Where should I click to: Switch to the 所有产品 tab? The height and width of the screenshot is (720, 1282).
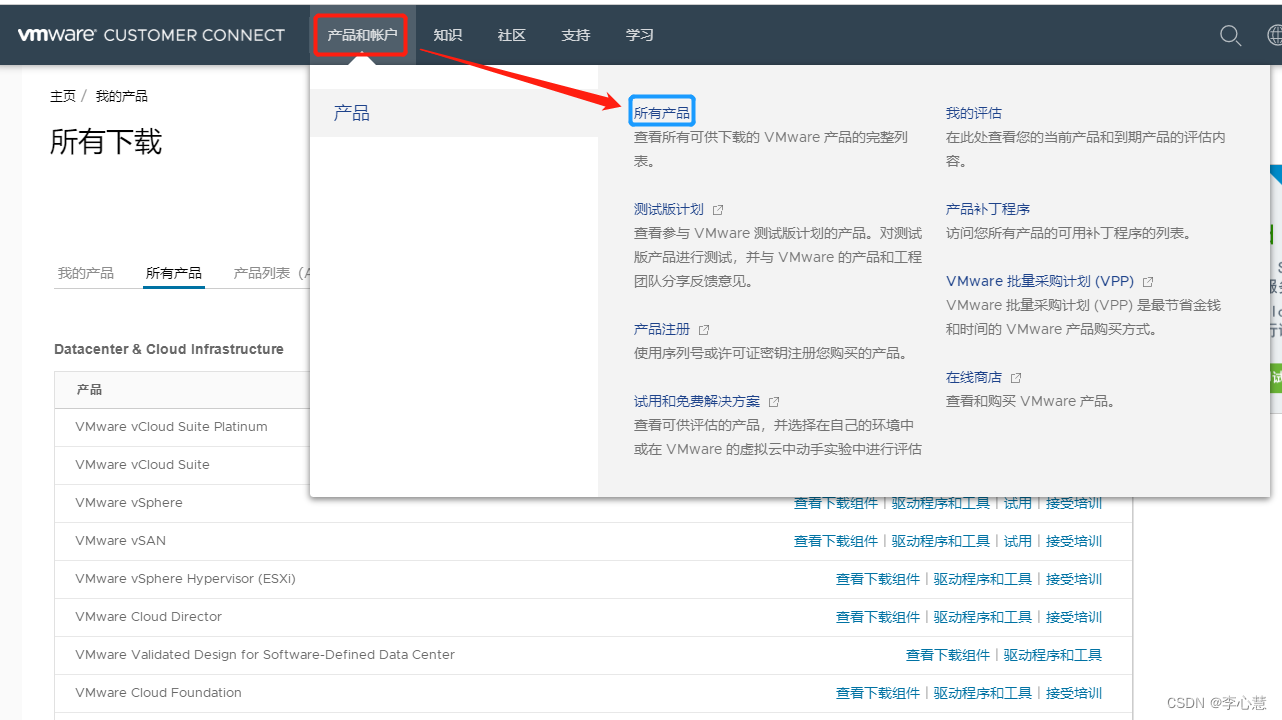[x=174, y=273]
